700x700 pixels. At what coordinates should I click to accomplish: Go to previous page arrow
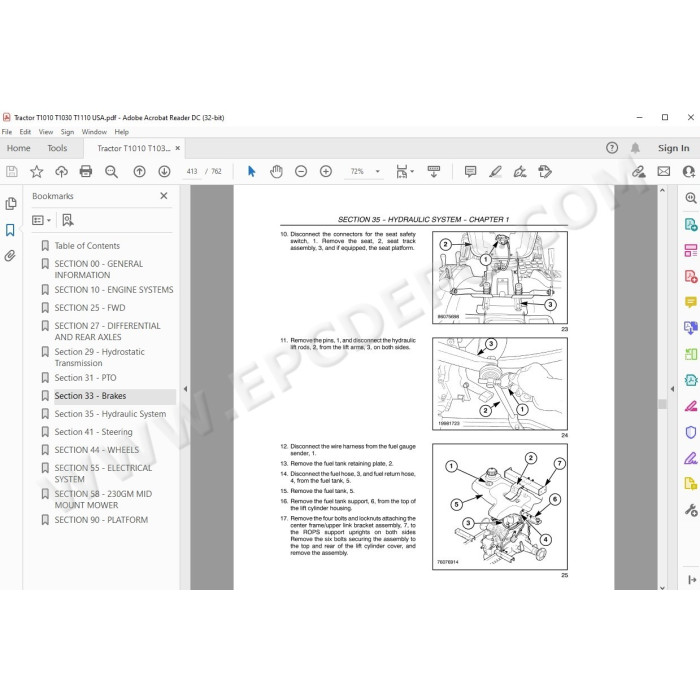tap(139, 171)
